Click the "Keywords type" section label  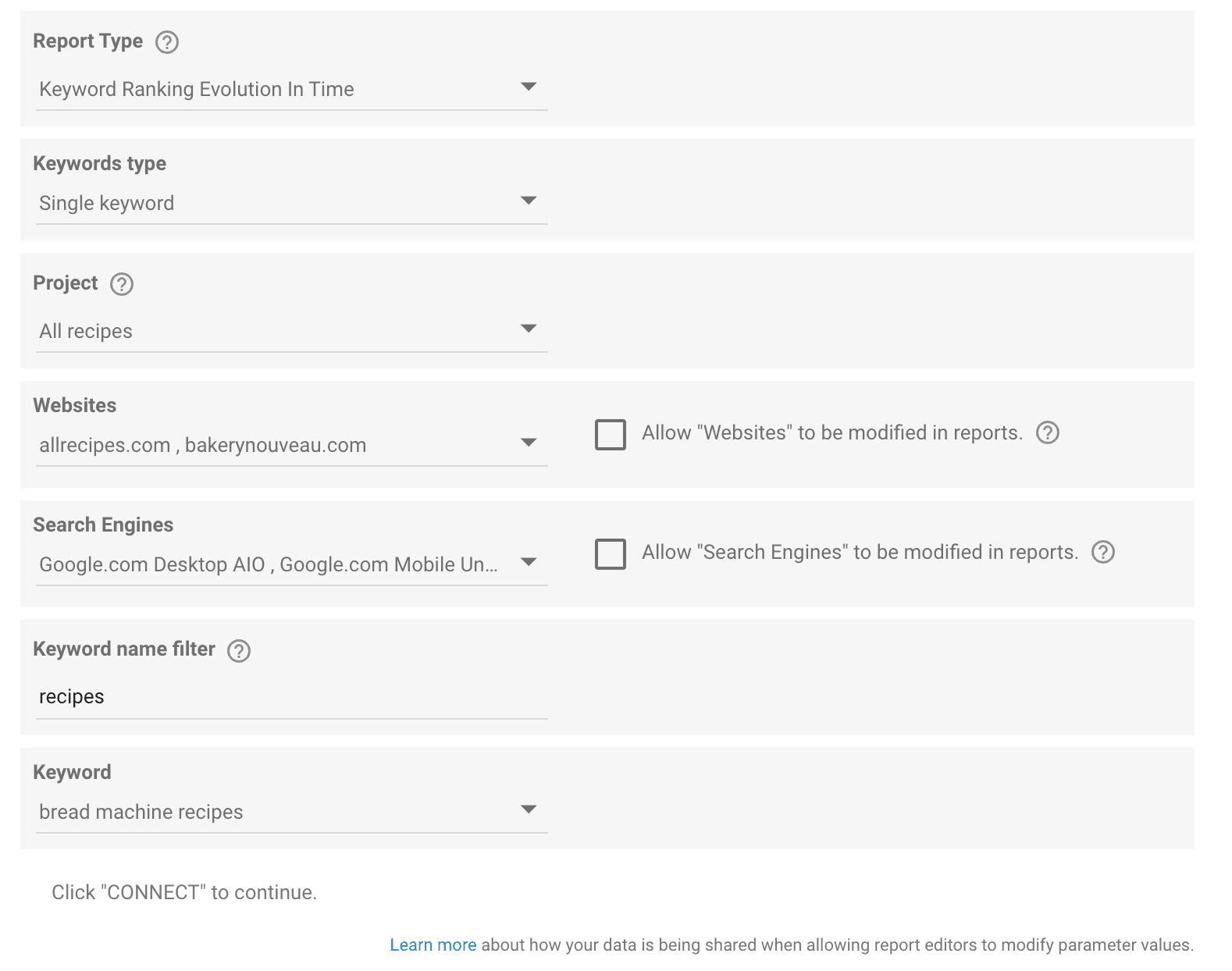coord(100,163)
